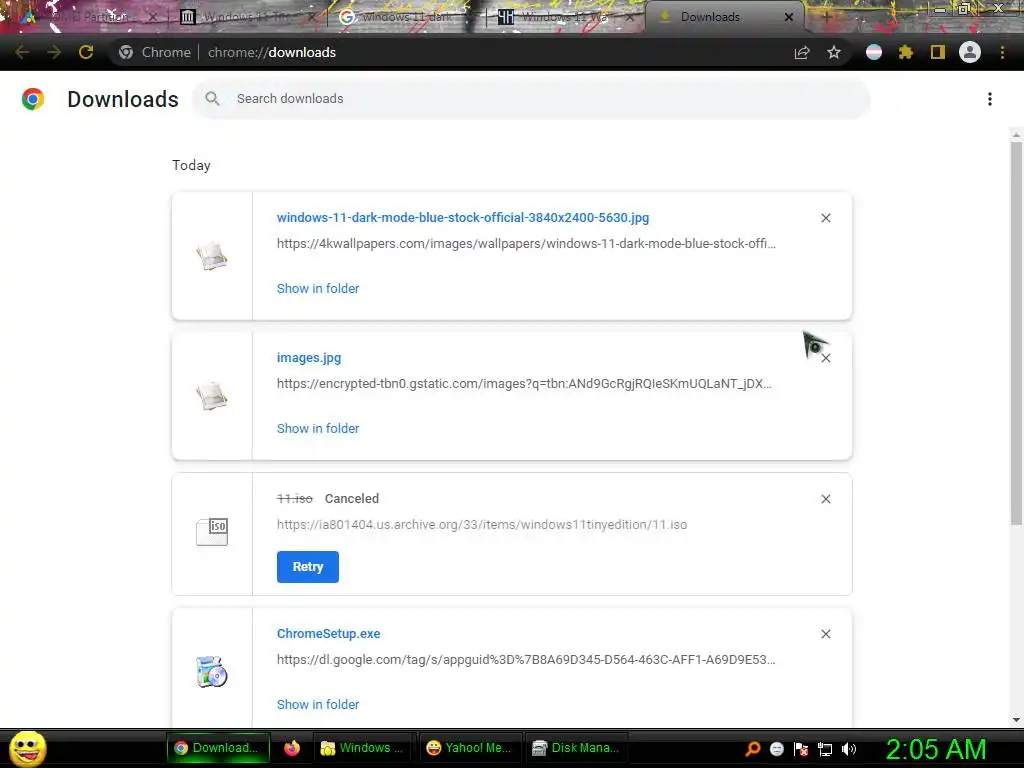Click the share page icon
This screenshot has height=768, width=1024.
click(802, 52)
